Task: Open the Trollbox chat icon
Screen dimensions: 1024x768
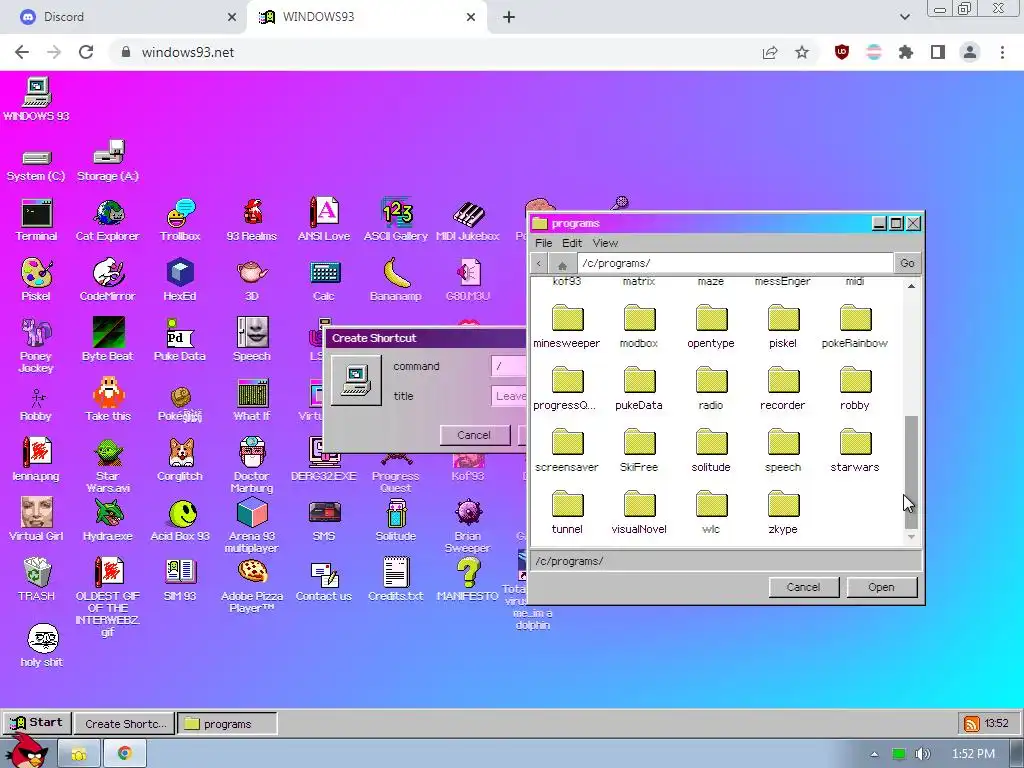Action: [180, 220]
